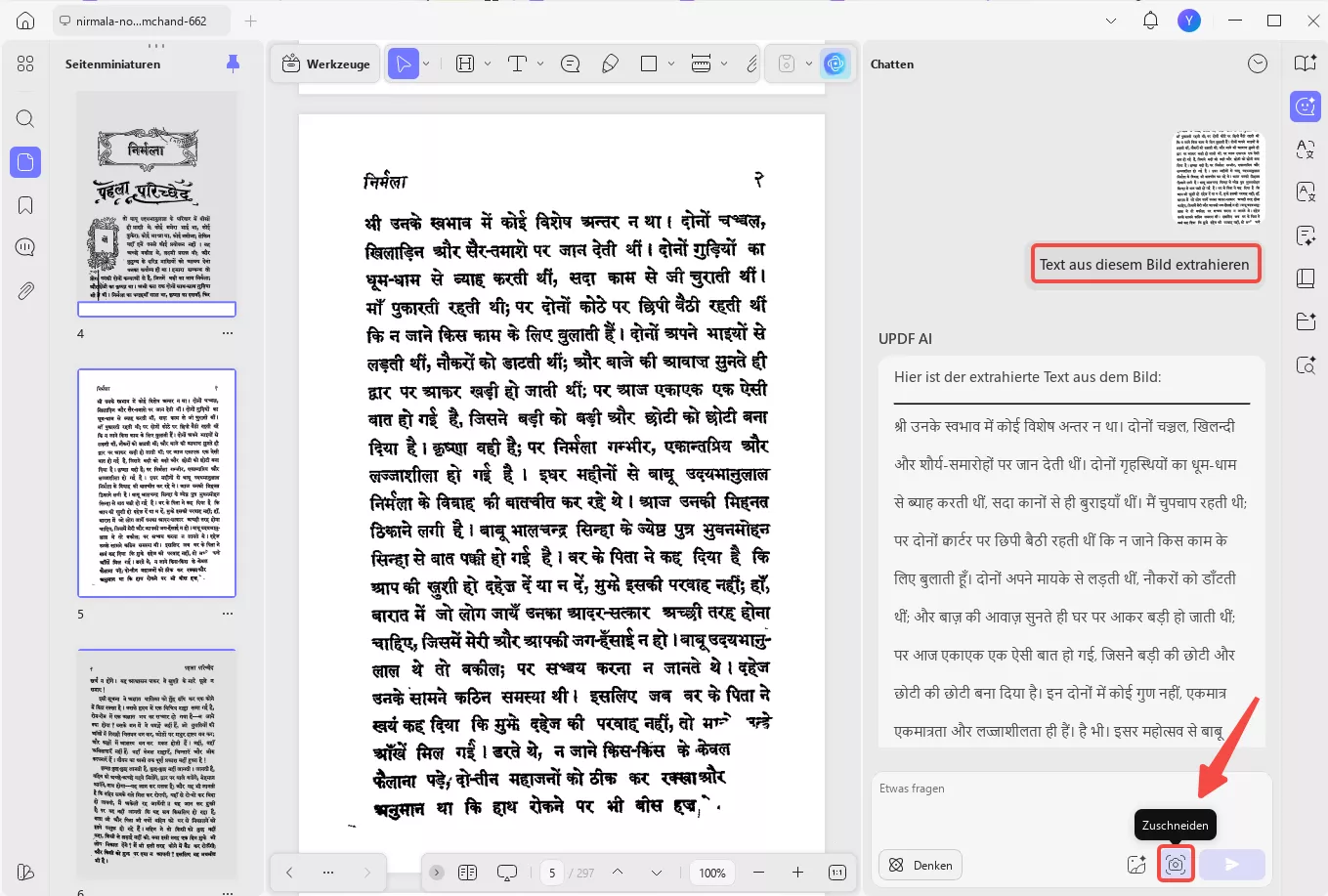1328x896 pixels.
Task: Zoom in with the plus button
Action: (797, 873)
